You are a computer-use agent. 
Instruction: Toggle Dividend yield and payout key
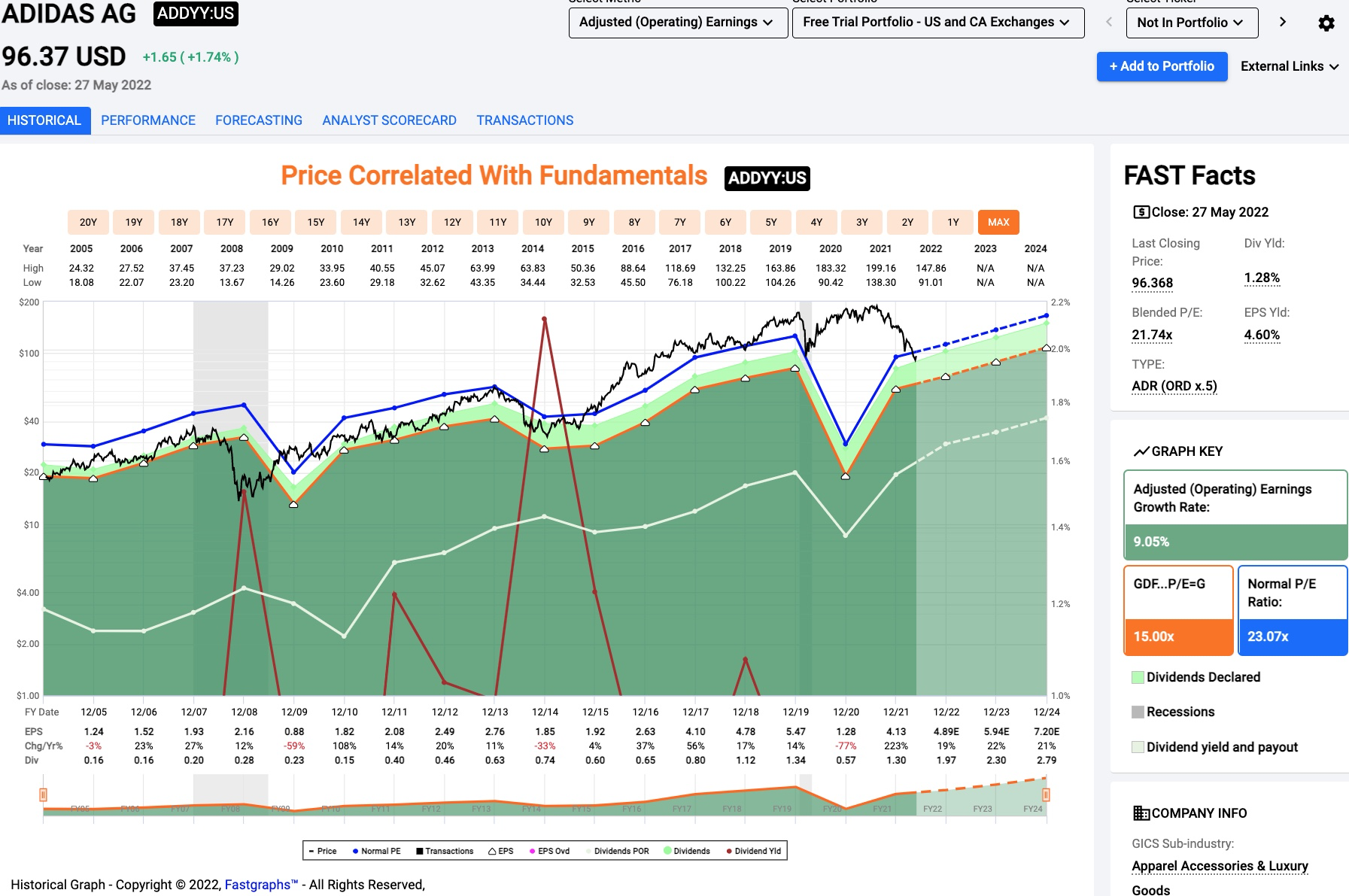point(1215,747)
